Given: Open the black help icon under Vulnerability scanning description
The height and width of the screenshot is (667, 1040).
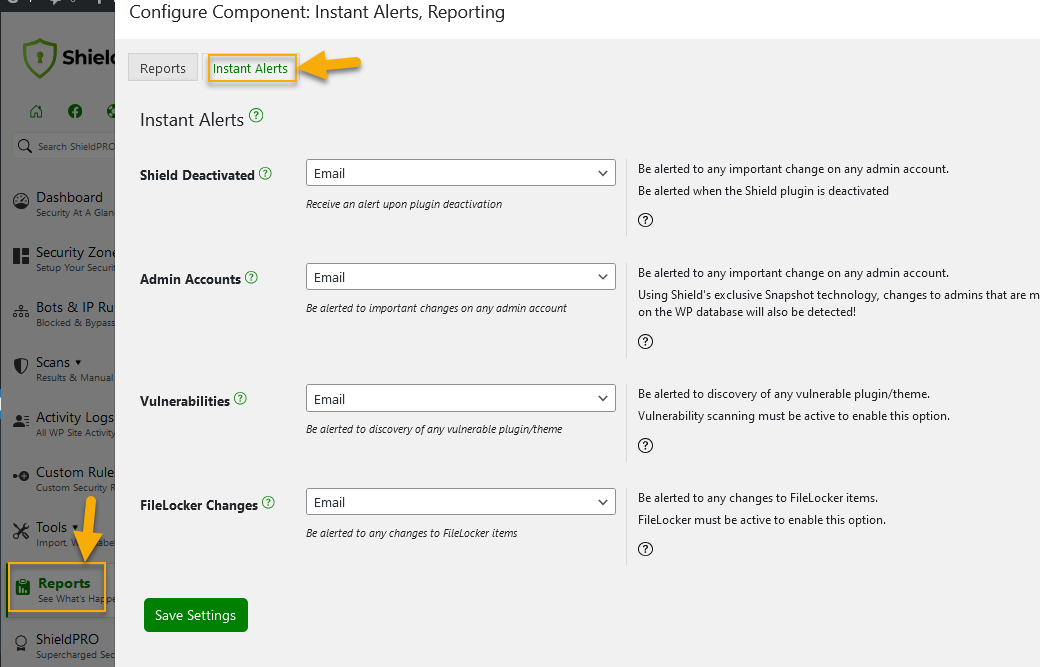Looking at the screenshot, I should pyautogui.click(x=645, y=446).
